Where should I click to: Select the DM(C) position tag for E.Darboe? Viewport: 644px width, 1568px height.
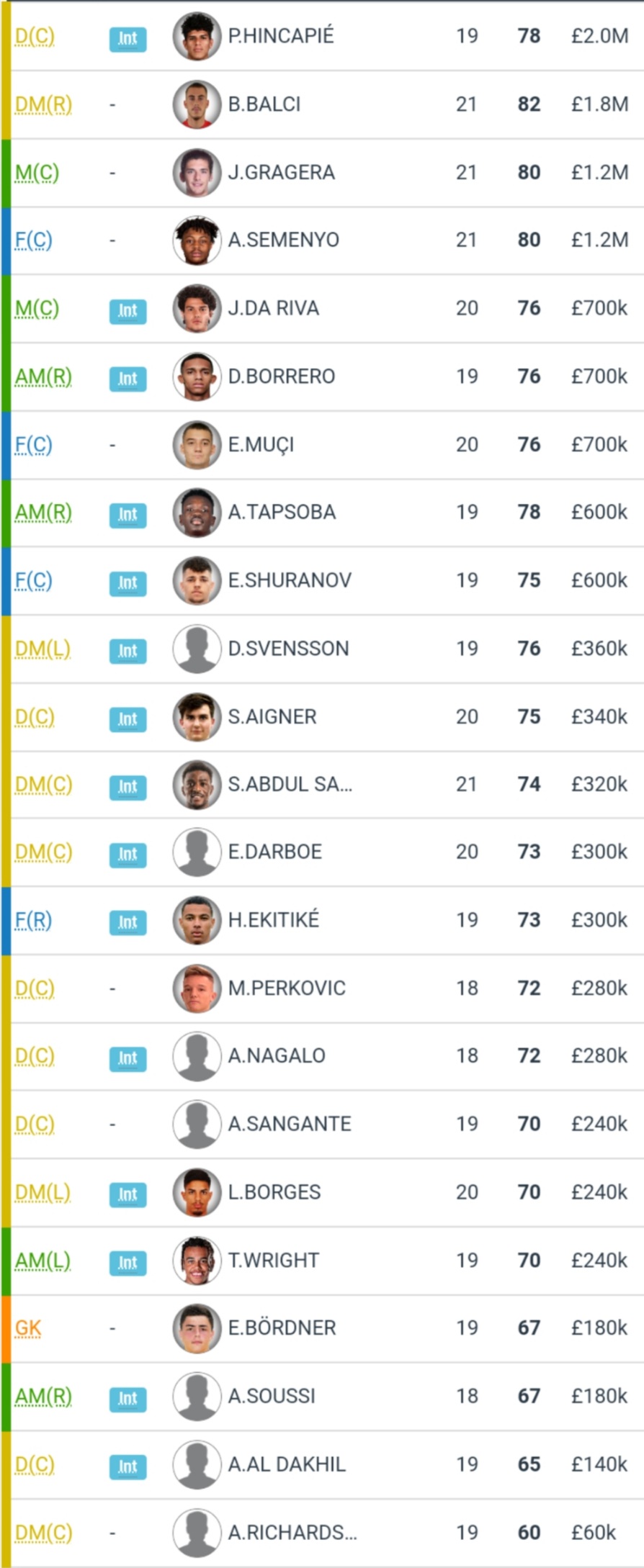click(x=43, y=852)
